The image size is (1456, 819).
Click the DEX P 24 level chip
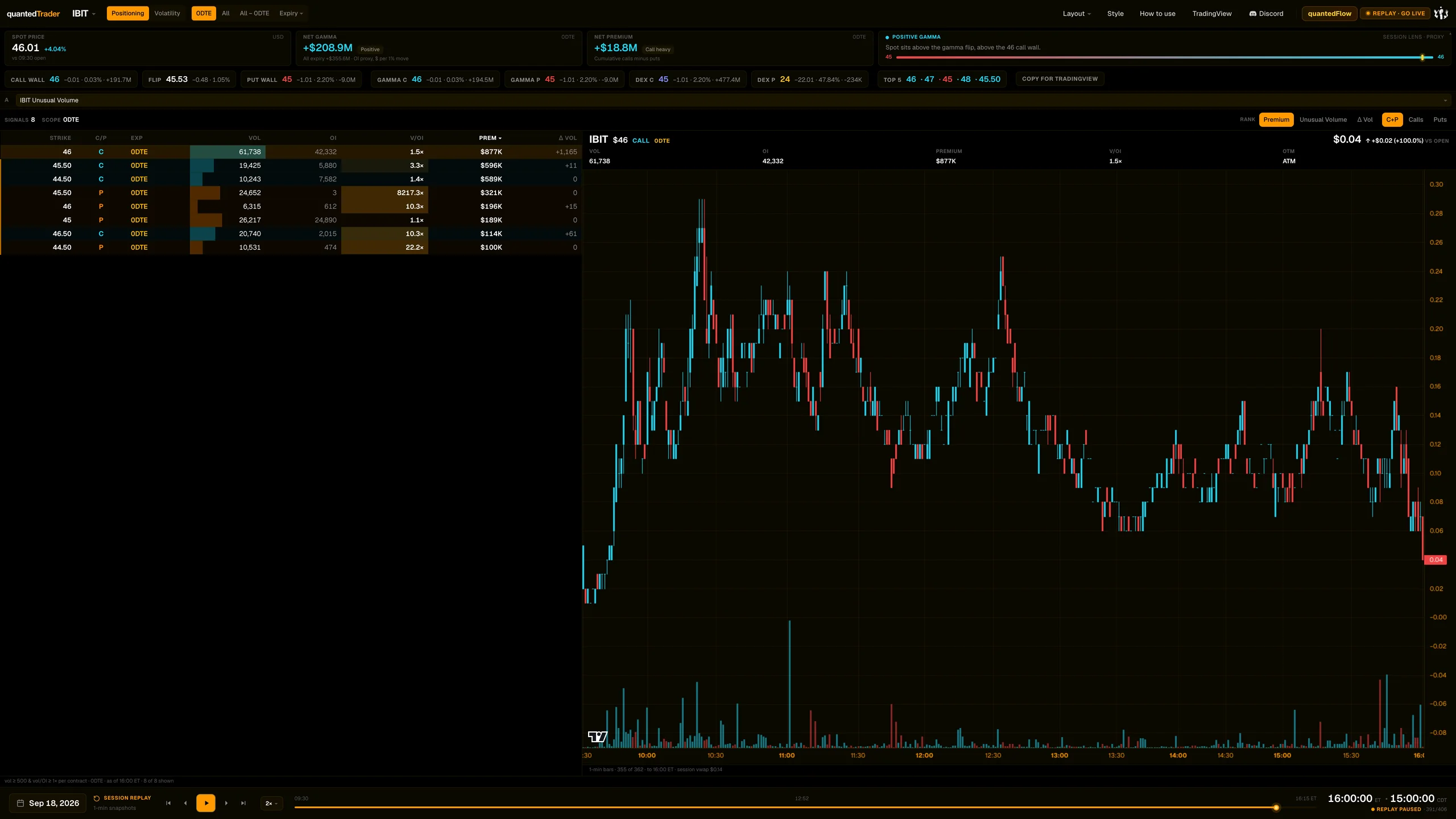click(x=809, y=79)
